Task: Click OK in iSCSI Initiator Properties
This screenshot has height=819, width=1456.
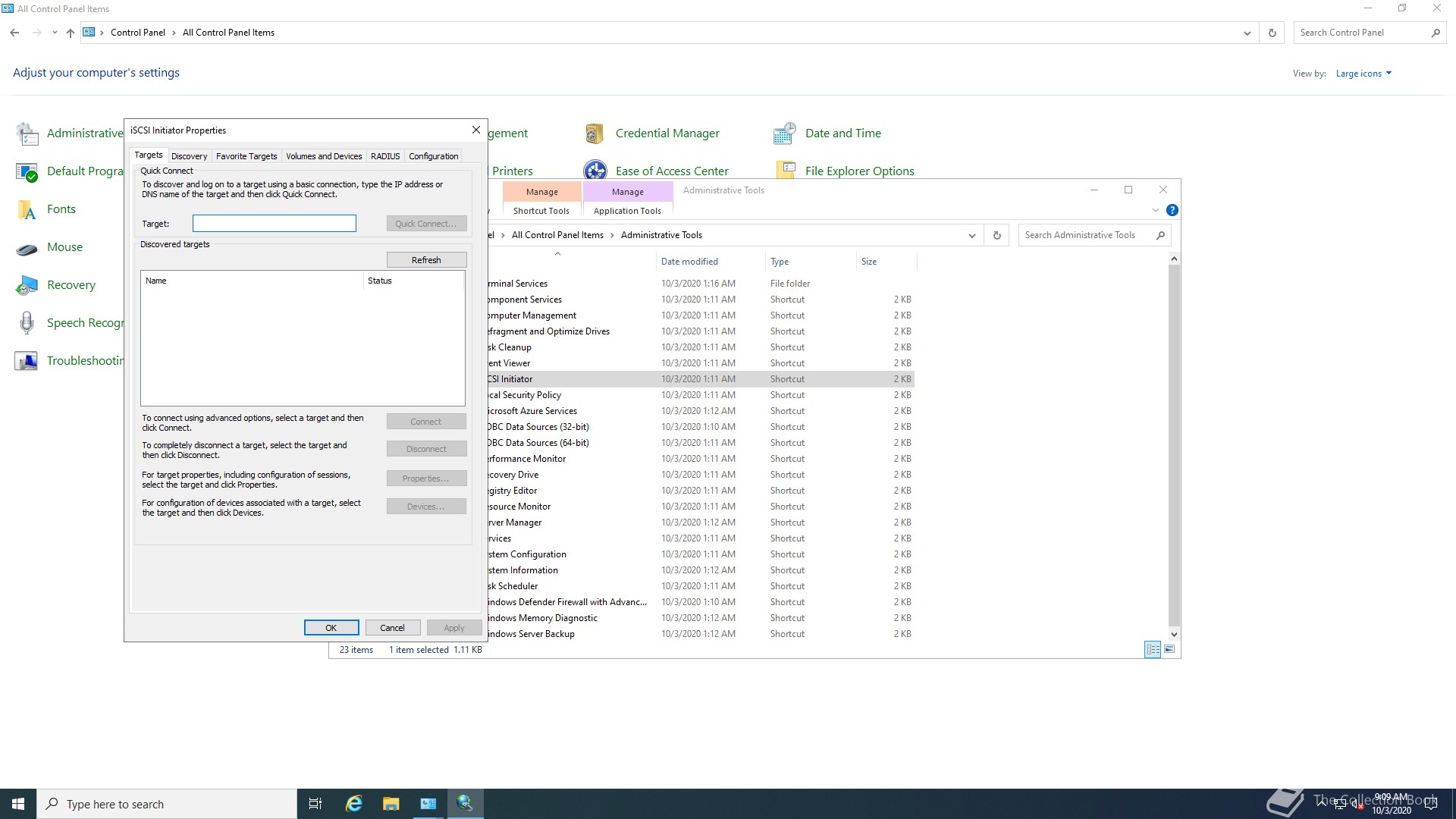Action: pos(331,628)
